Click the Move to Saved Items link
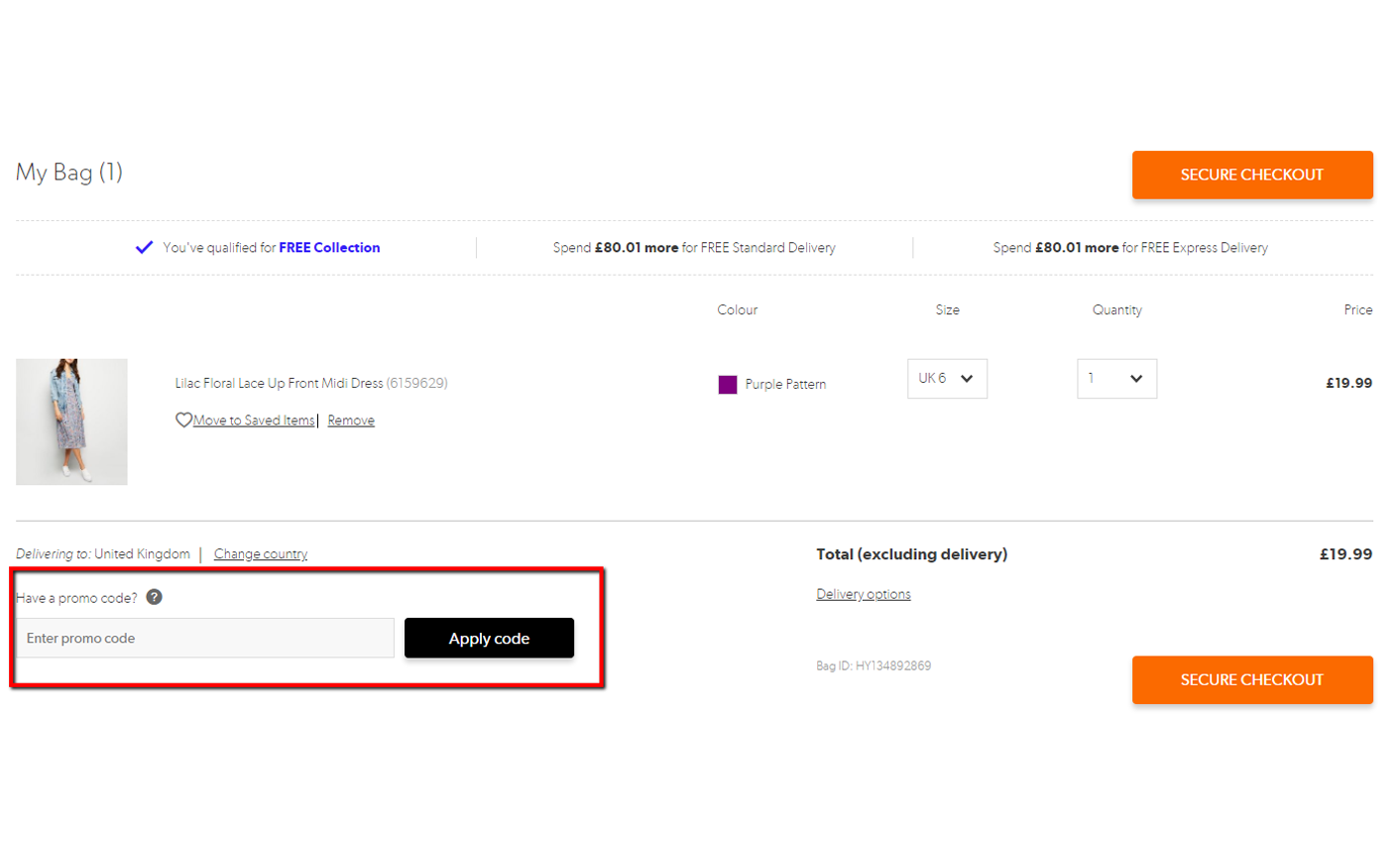1400x841 pixels. (254, 420)
